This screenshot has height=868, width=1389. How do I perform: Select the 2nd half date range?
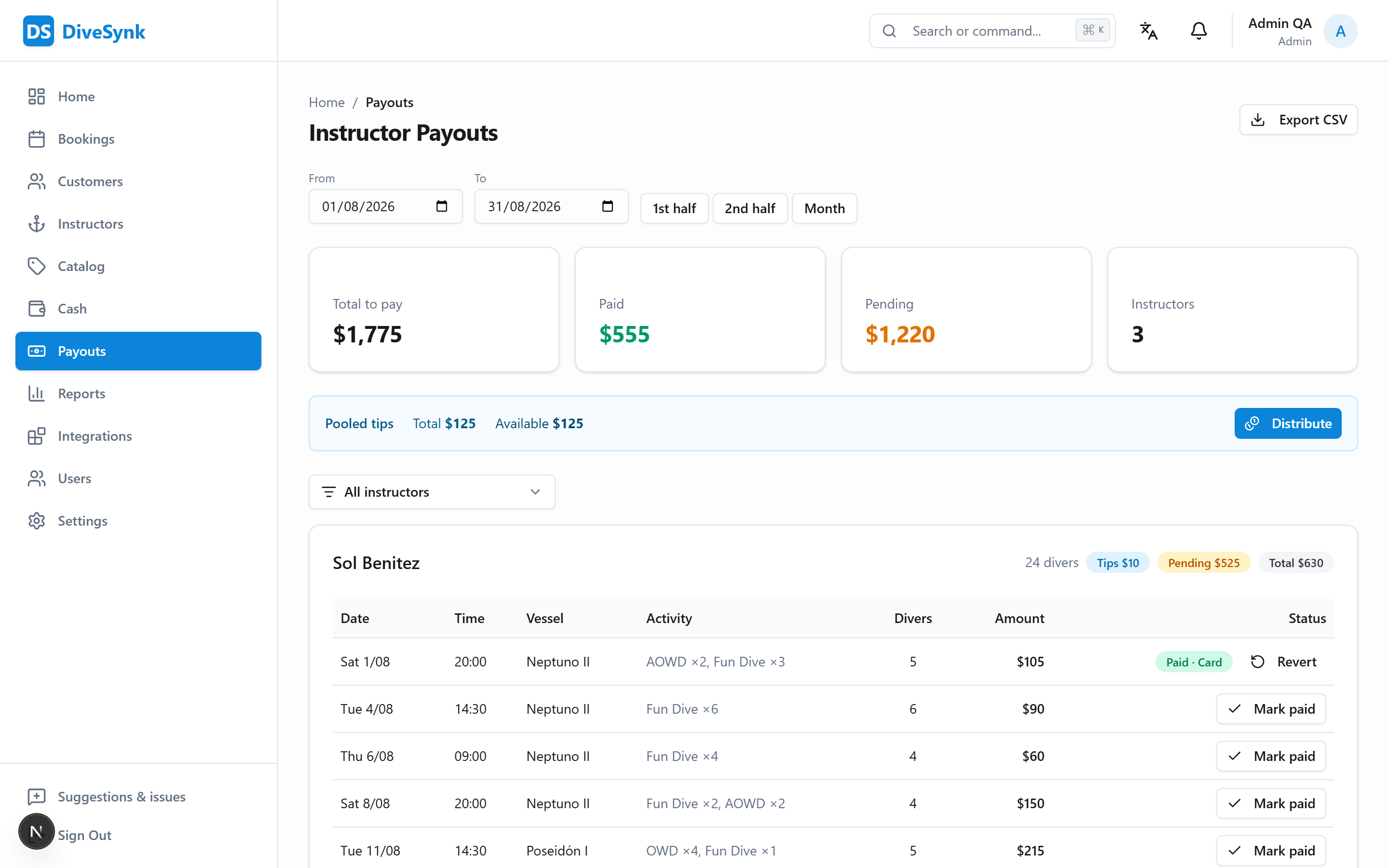point(749,208)
